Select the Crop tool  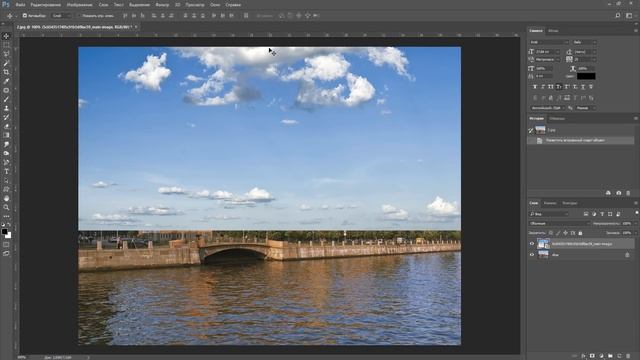point(6,72)
